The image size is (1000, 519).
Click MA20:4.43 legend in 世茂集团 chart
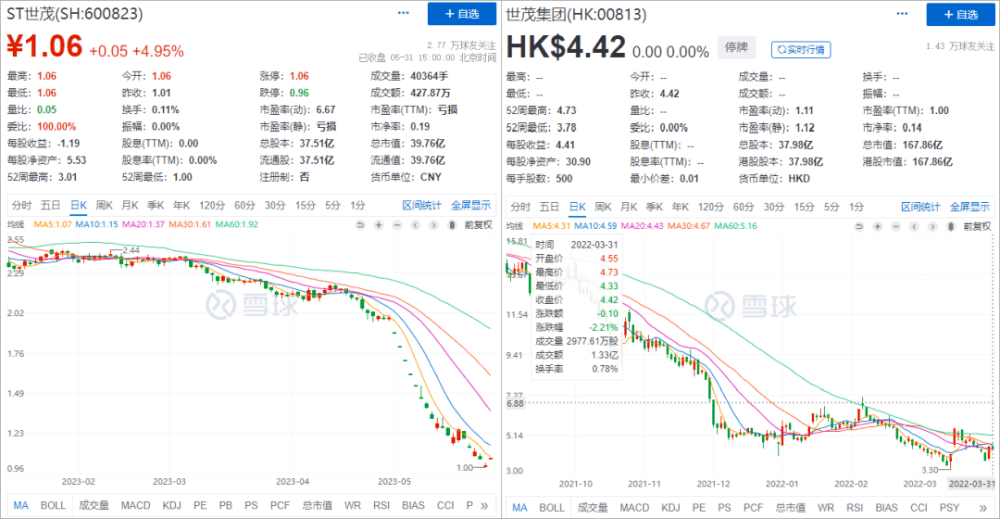coord(642,226)
